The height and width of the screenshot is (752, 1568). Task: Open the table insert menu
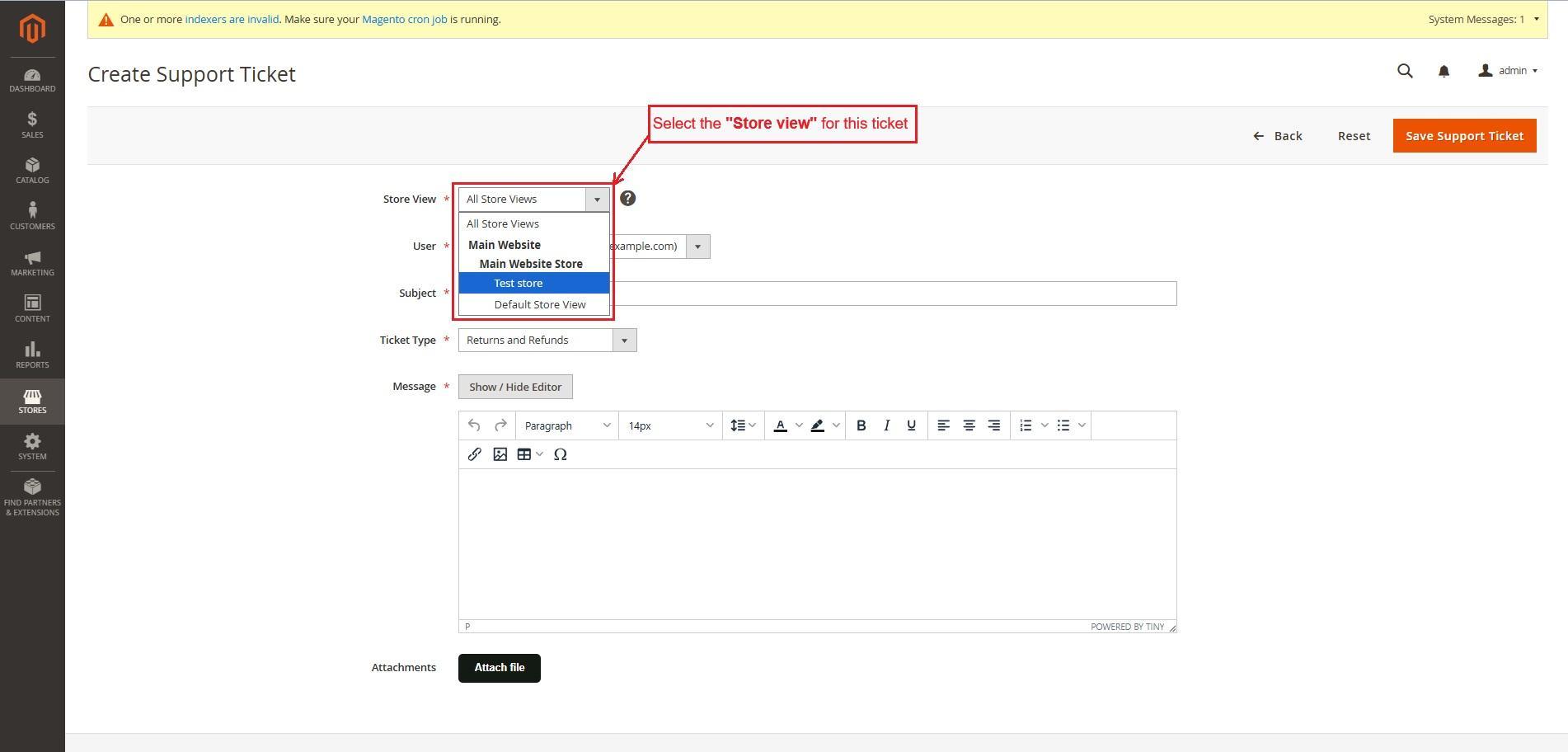coord(530,454)
